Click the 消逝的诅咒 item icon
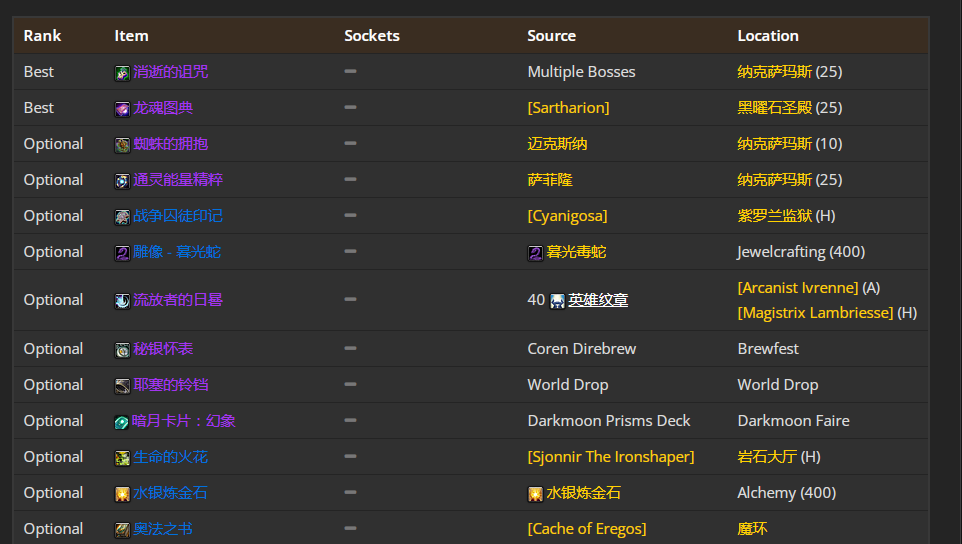 (122, 73)
